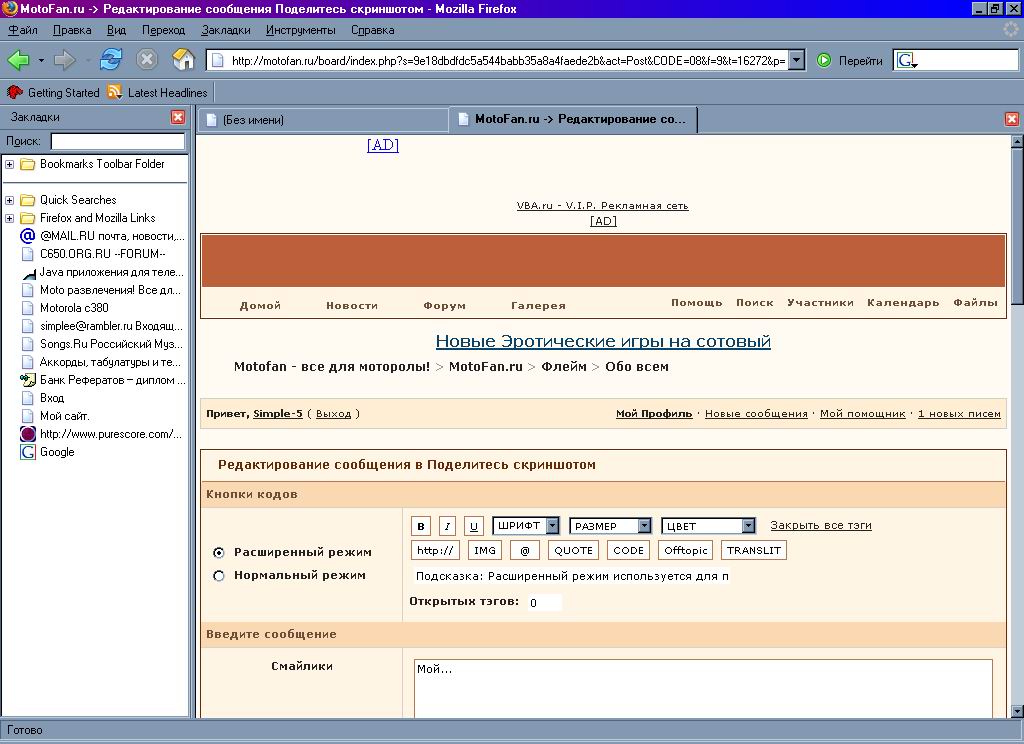
Task: Click the Выход logout link
Action: pyautogui.click(x=333, y=413)
